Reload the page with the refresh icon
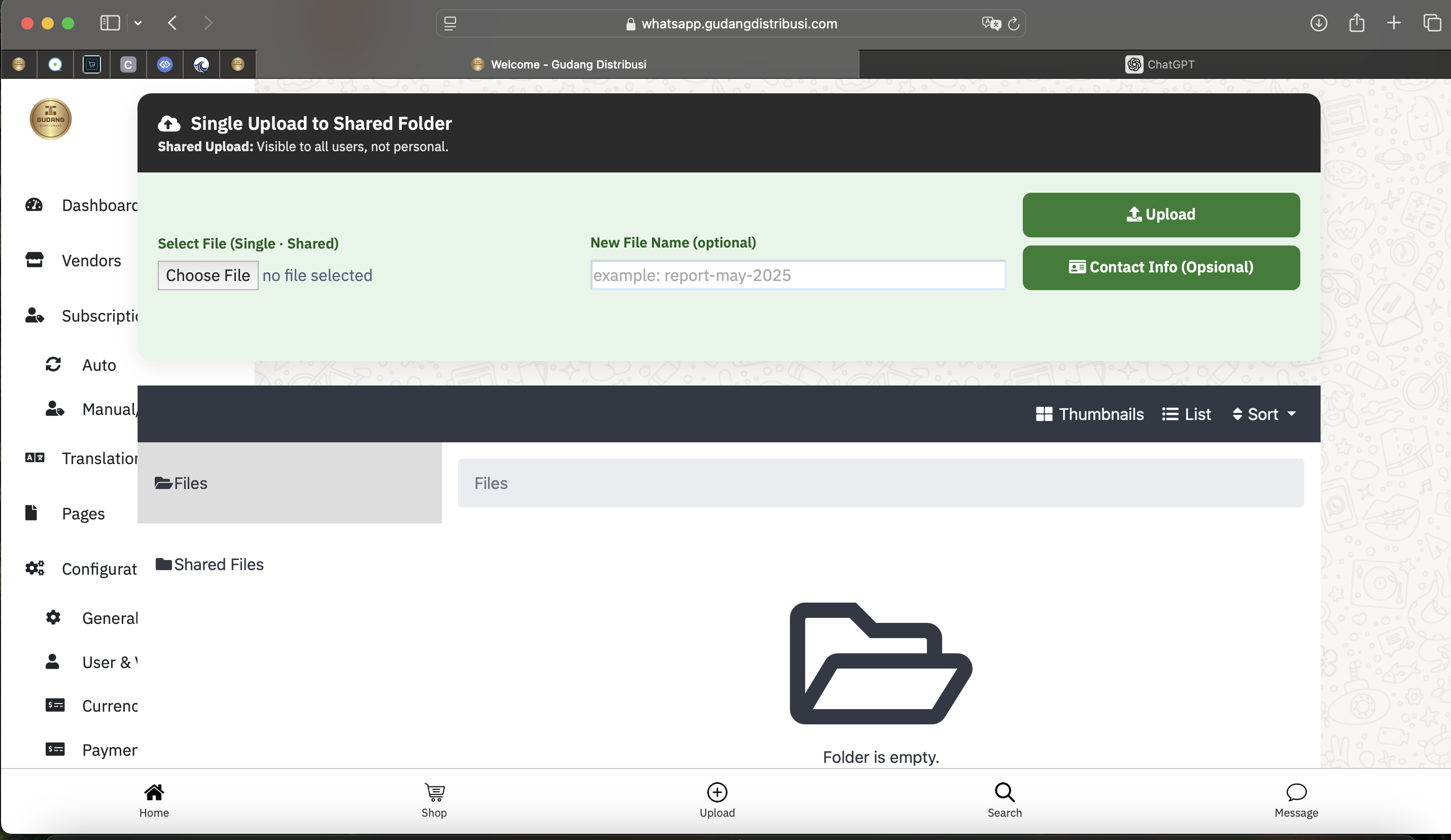The width and height of the screenshot is (1451, 840). 1014,24
